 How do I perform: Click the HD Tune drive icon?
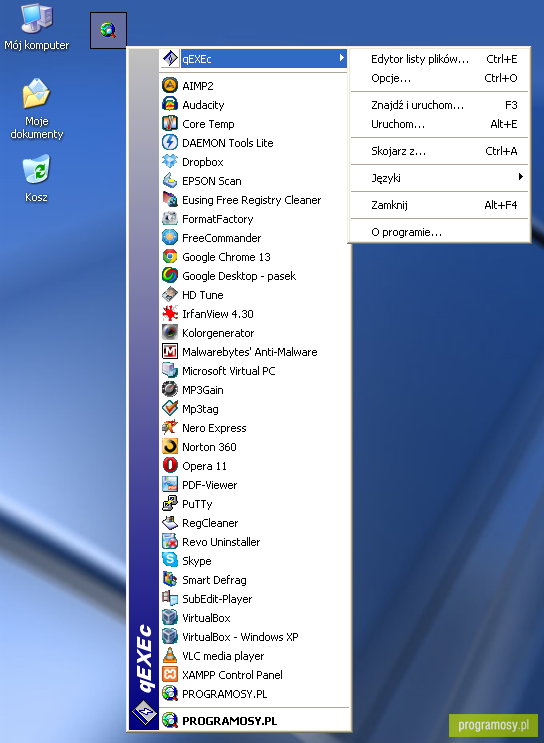(x=170, y=295)
